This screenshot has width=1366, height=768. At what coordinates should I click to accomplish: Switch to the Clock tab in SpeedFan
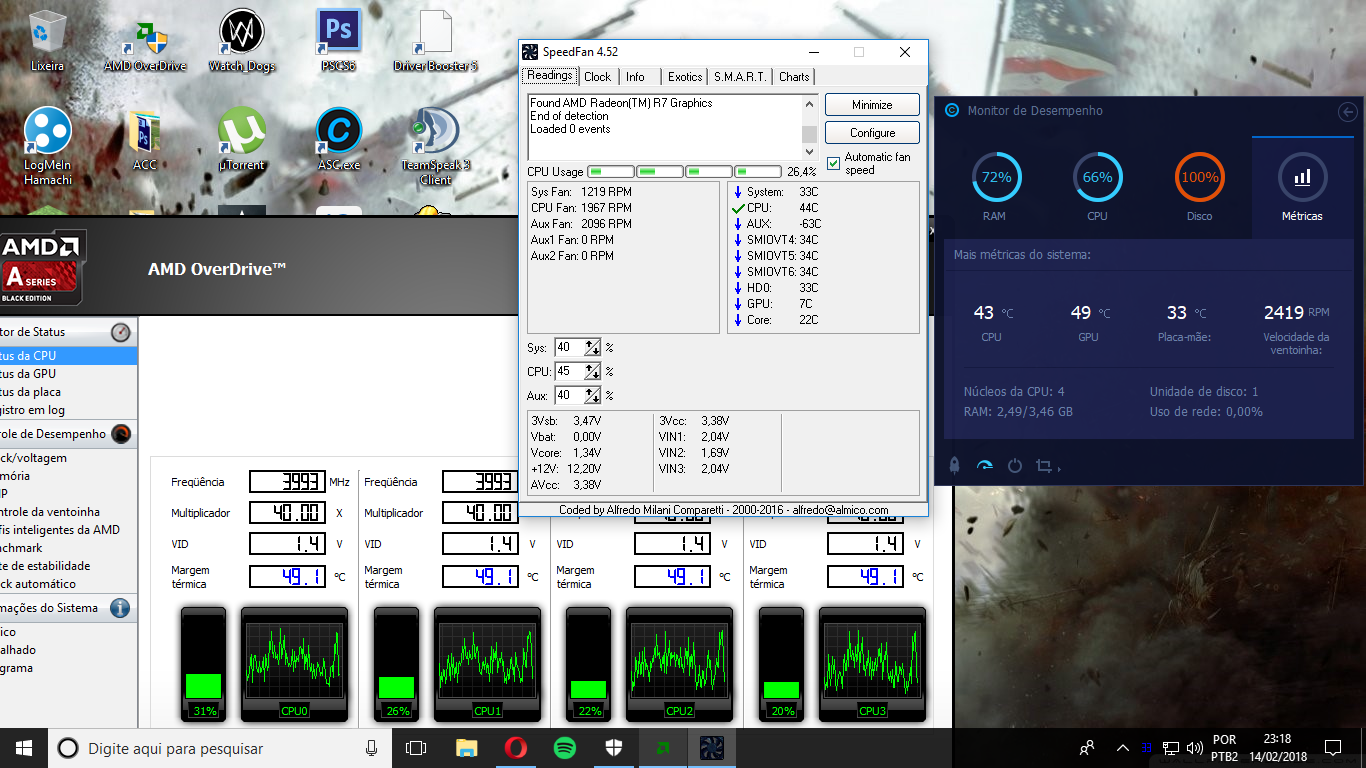(598, 77)
